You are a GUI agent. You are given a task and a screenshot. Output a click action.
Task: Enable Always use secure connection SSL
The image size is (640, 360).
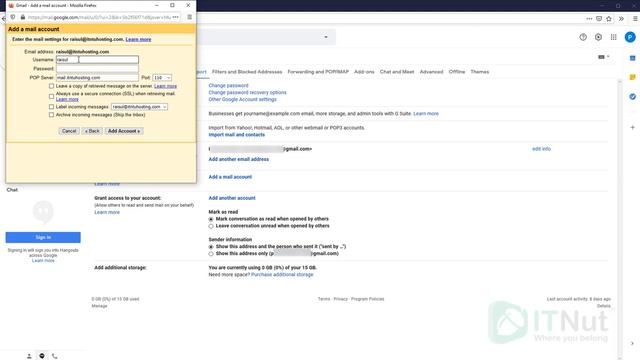coord(51,96)
